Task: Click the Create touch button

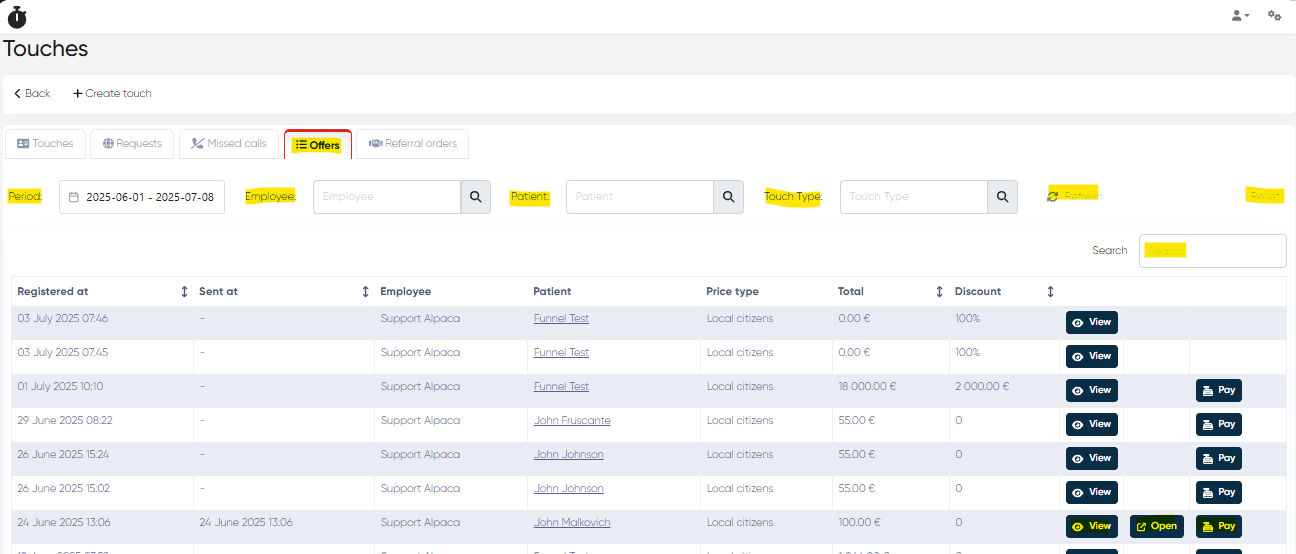Action: (112, 94)
